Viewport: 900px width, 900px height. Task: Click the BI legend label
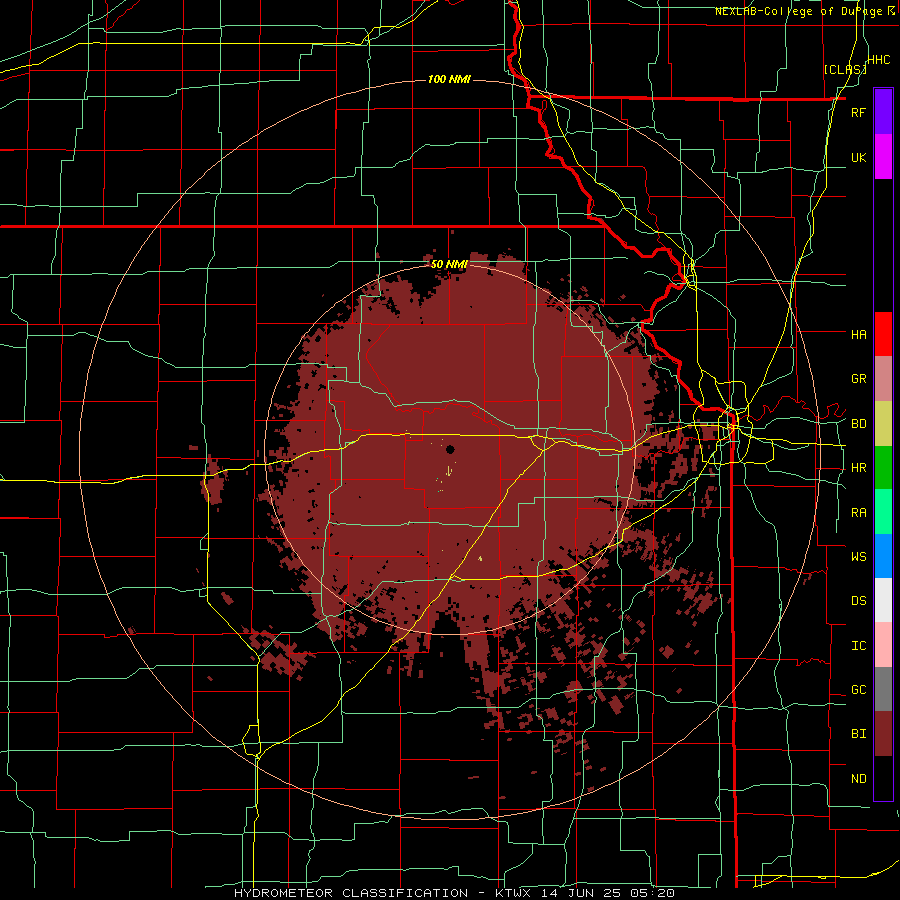coord(858,734)
